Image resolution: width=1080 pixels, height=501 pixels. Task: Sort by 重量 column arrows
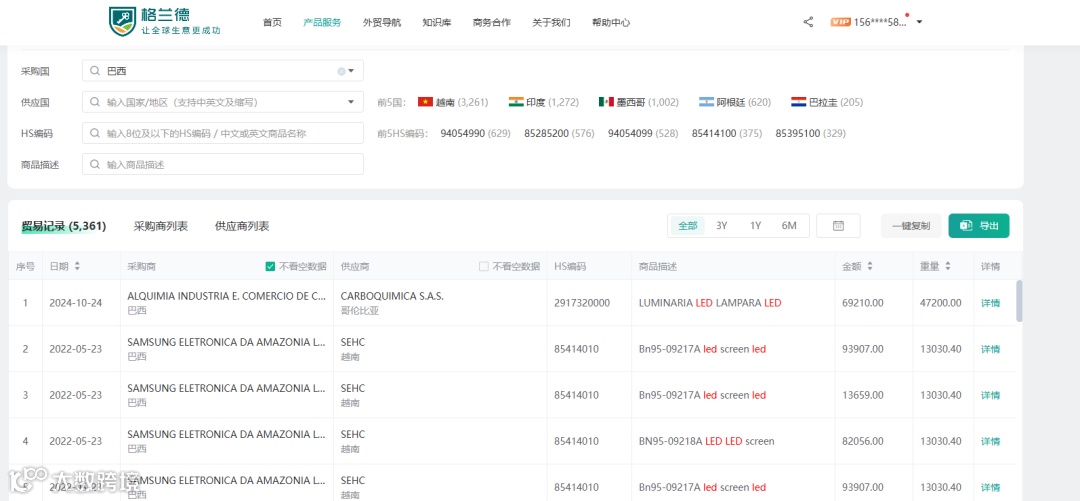[948, 266]
